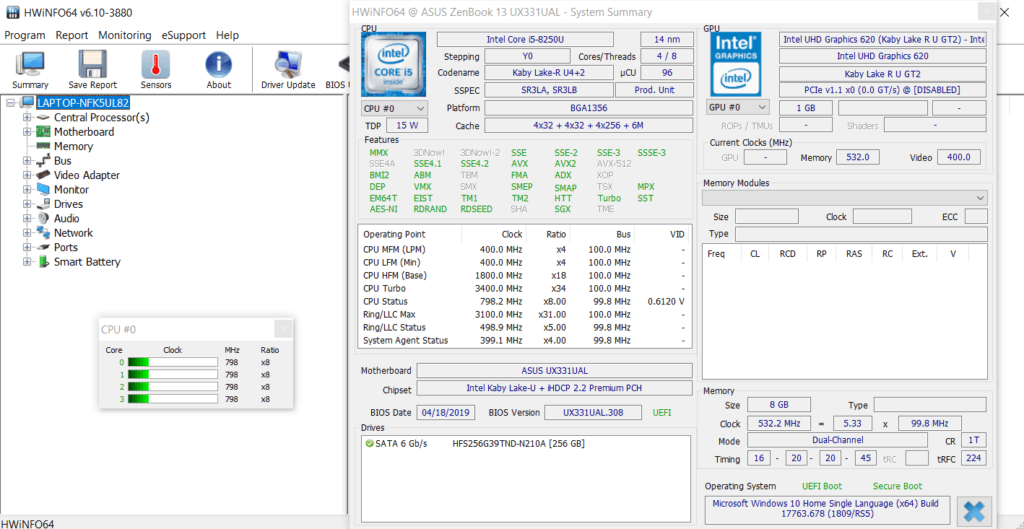
Task: Open the Report menu
Action: pyautogui.click(x=72, y=35)
